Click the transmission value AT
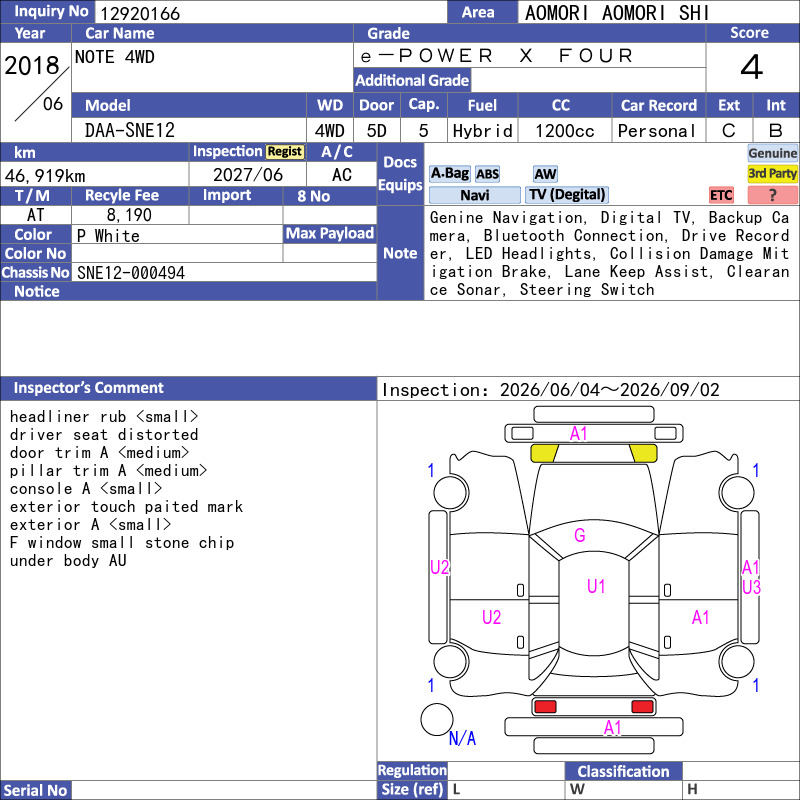 35,215
